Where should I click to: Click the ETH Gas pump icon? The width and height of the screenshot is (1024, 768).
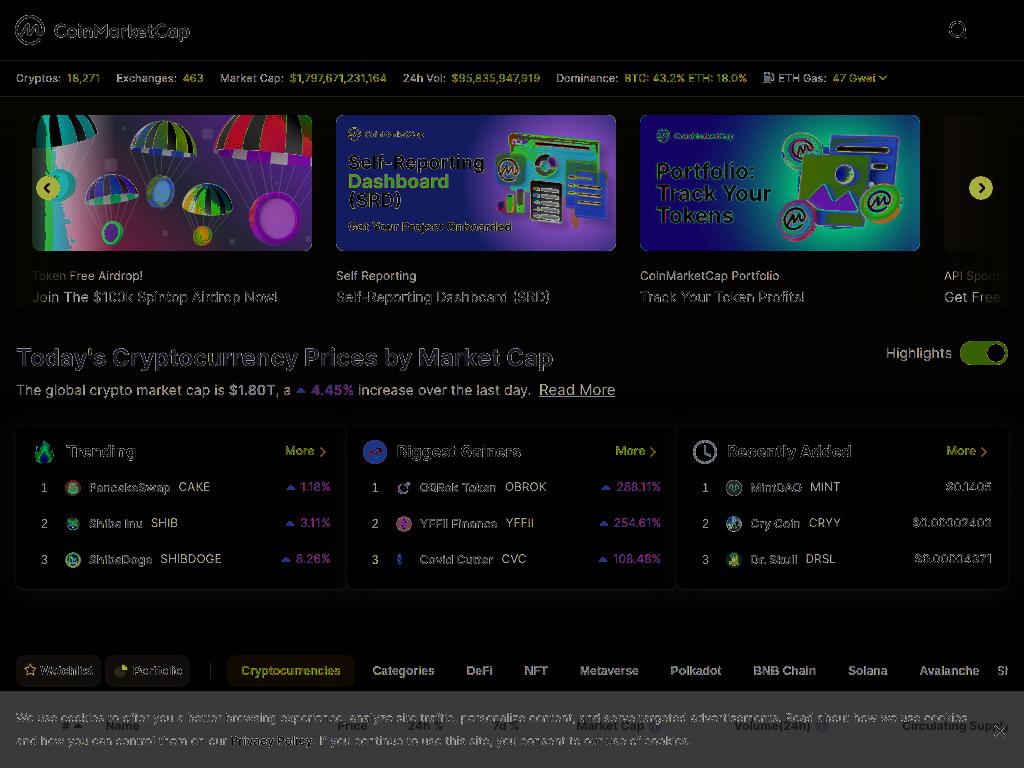(769, 78)
